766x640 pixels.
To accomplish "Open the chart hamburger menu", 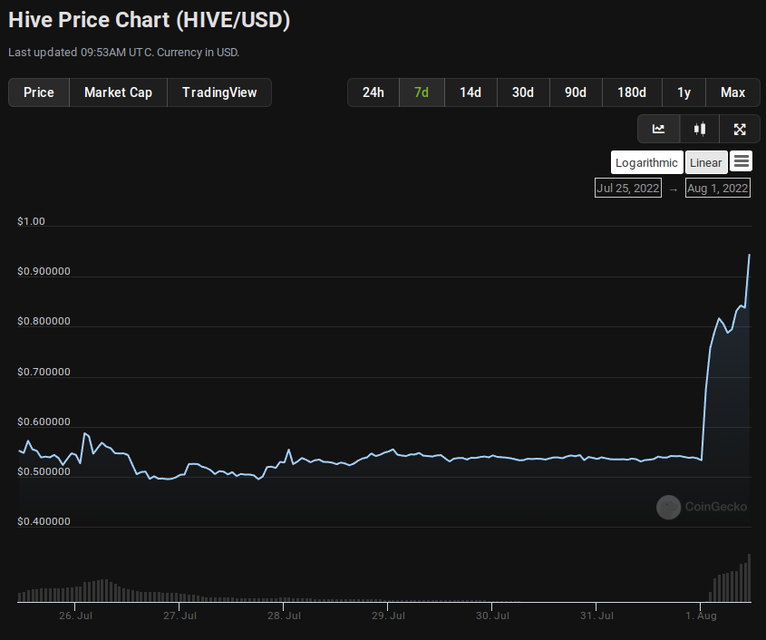I will pos(740,161).
